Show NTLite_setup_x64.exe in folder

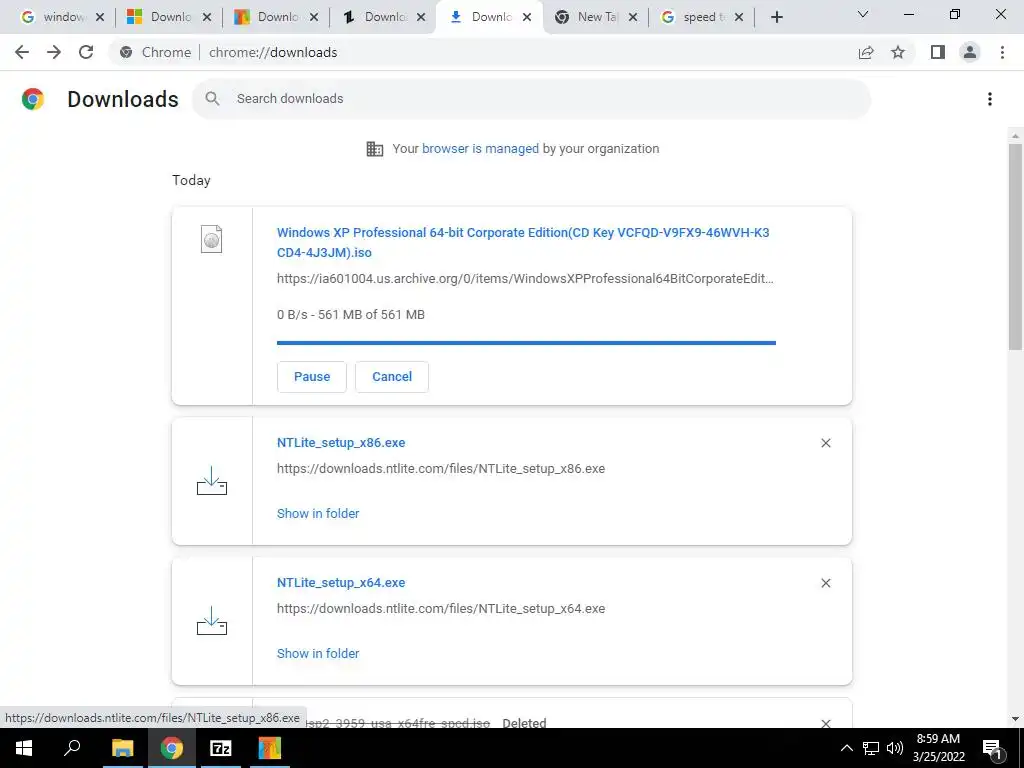click(318, 654)
